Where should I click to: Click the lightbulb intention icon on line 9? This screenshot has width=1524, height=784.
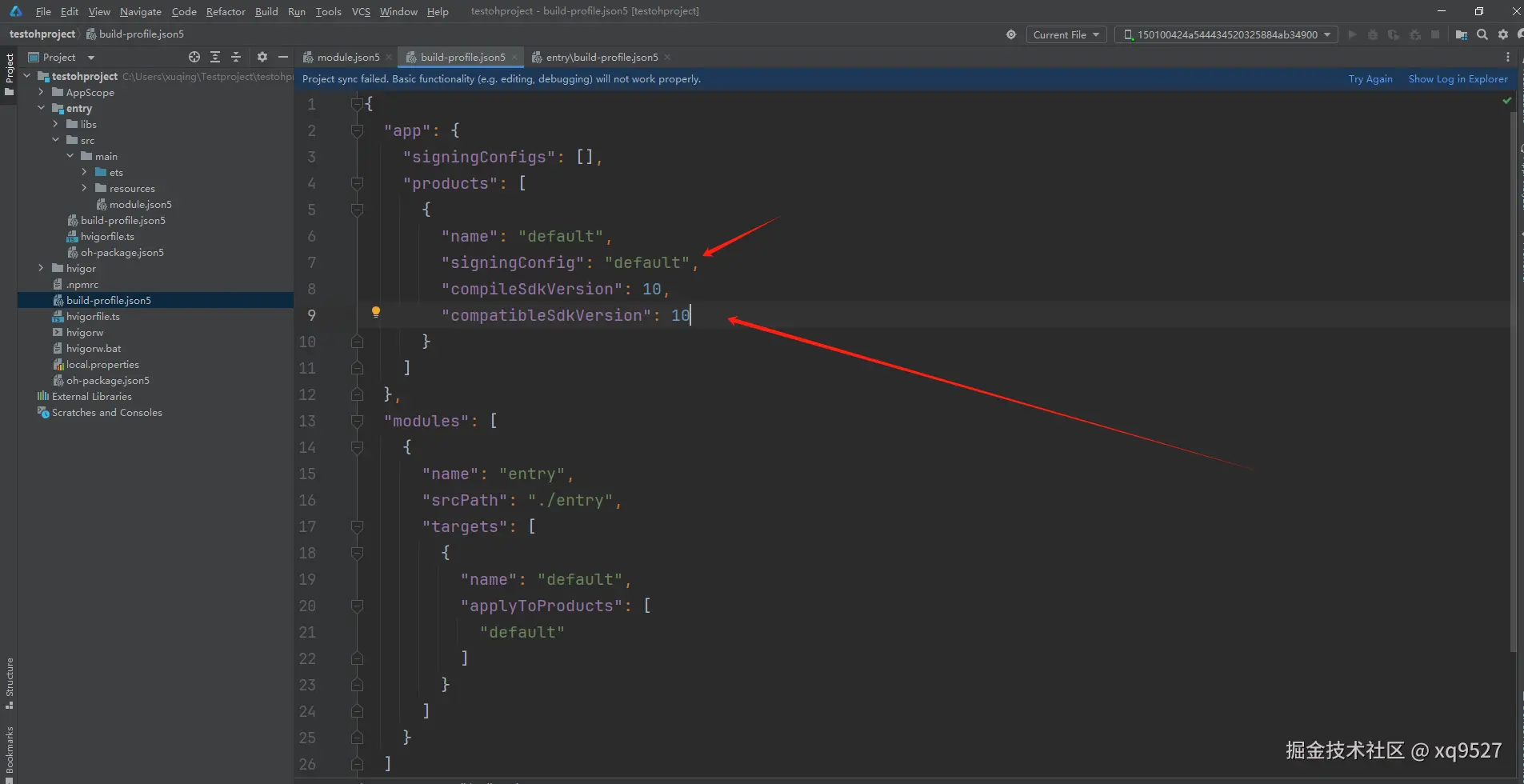click(x=376, y=312)
